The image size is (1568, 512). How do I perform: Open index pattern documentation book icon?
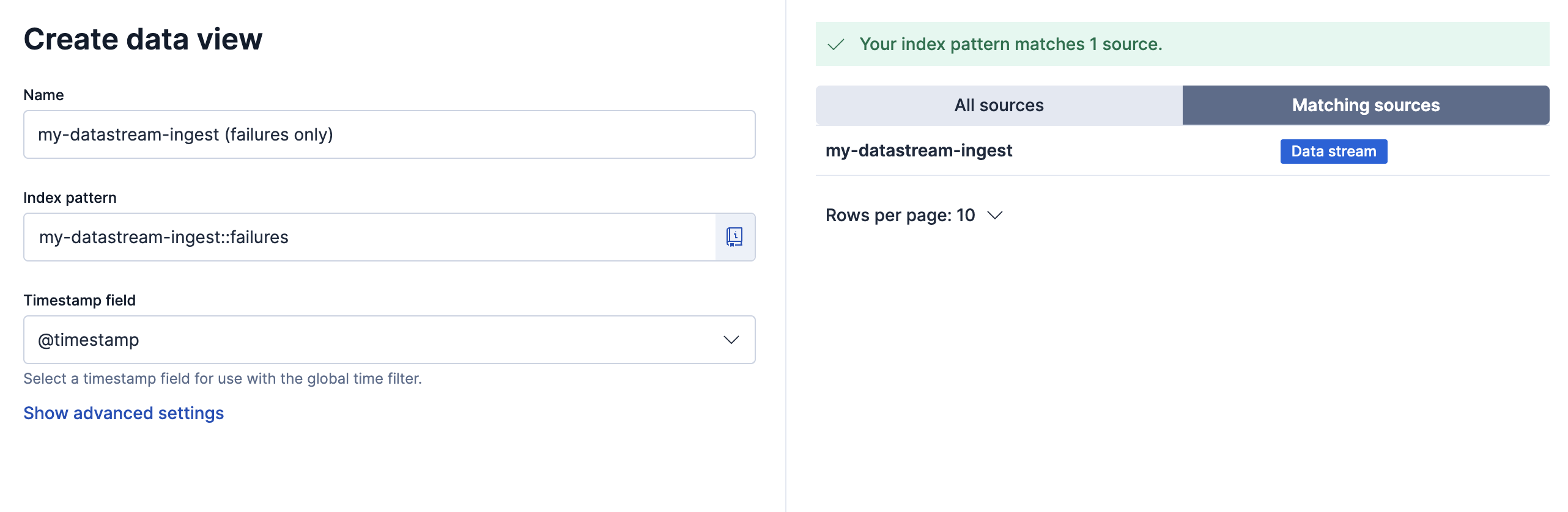734,237
